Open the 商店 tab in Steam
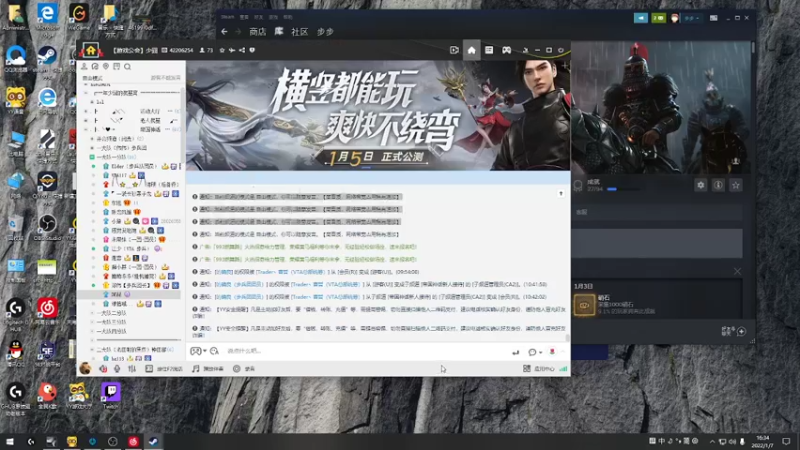 (258, 32)
